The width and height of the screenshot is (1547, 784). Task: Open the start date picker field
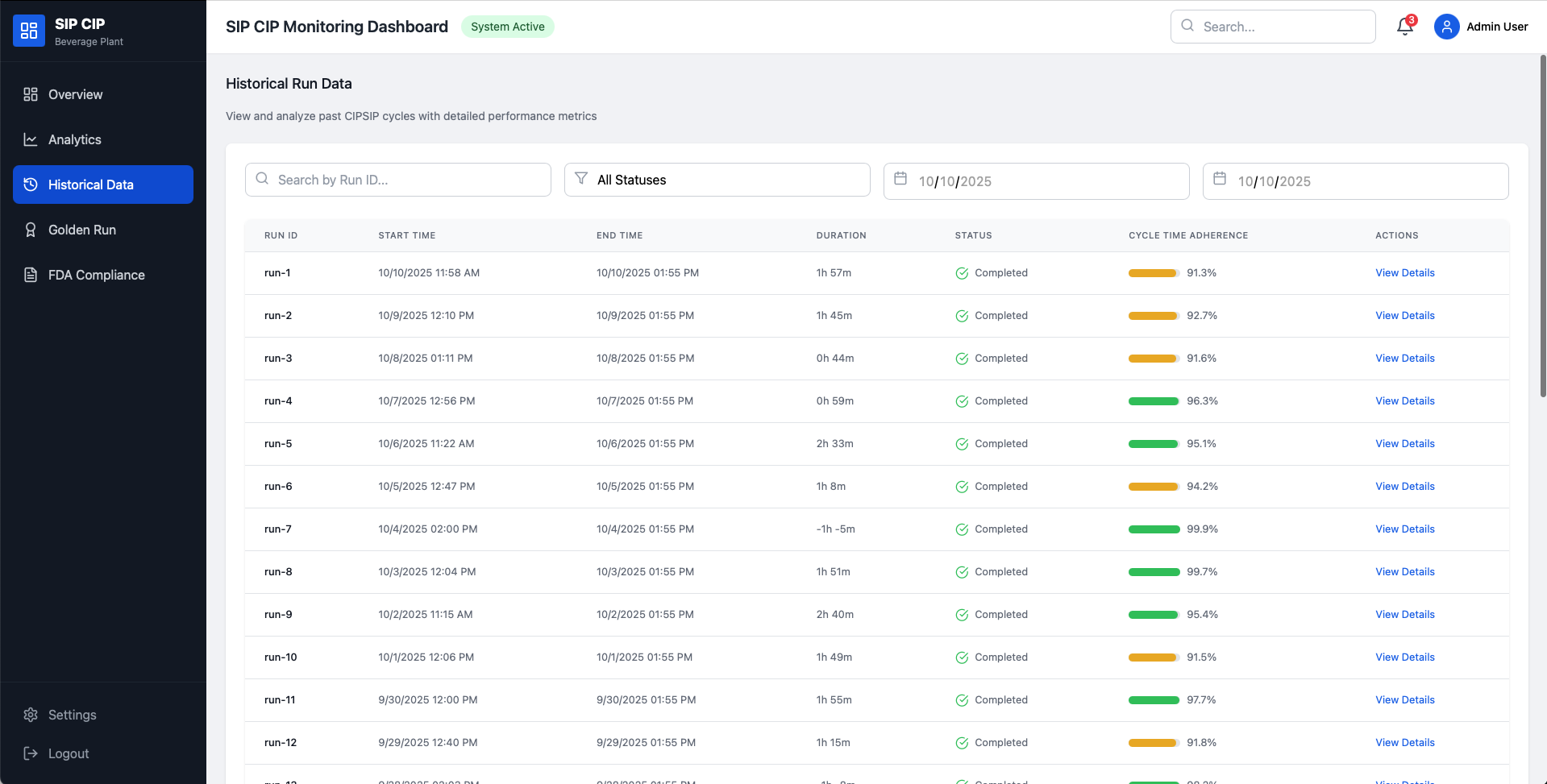coord(1036,181)
